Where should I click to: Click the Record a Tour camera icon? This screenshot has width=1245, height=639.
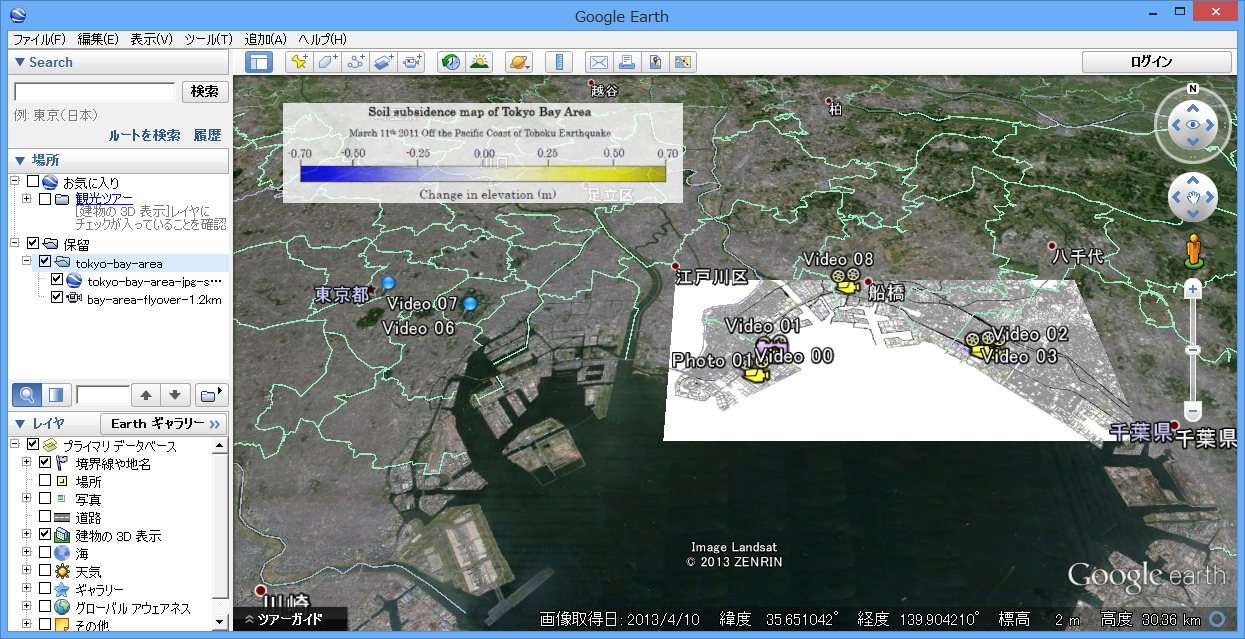[412, 62]
